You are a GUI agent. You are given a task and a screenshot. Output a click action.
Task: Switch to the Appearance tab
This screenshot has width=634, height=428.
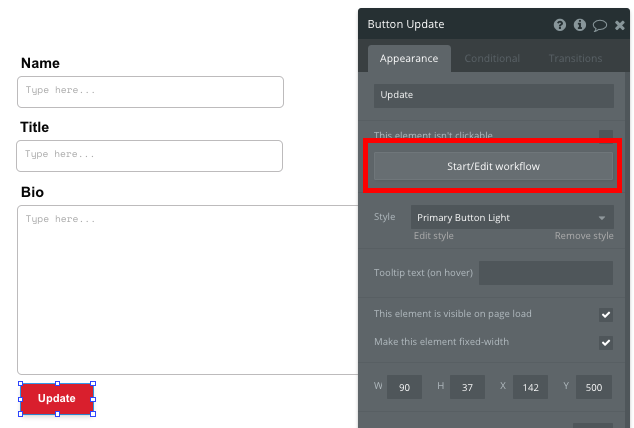409,59
